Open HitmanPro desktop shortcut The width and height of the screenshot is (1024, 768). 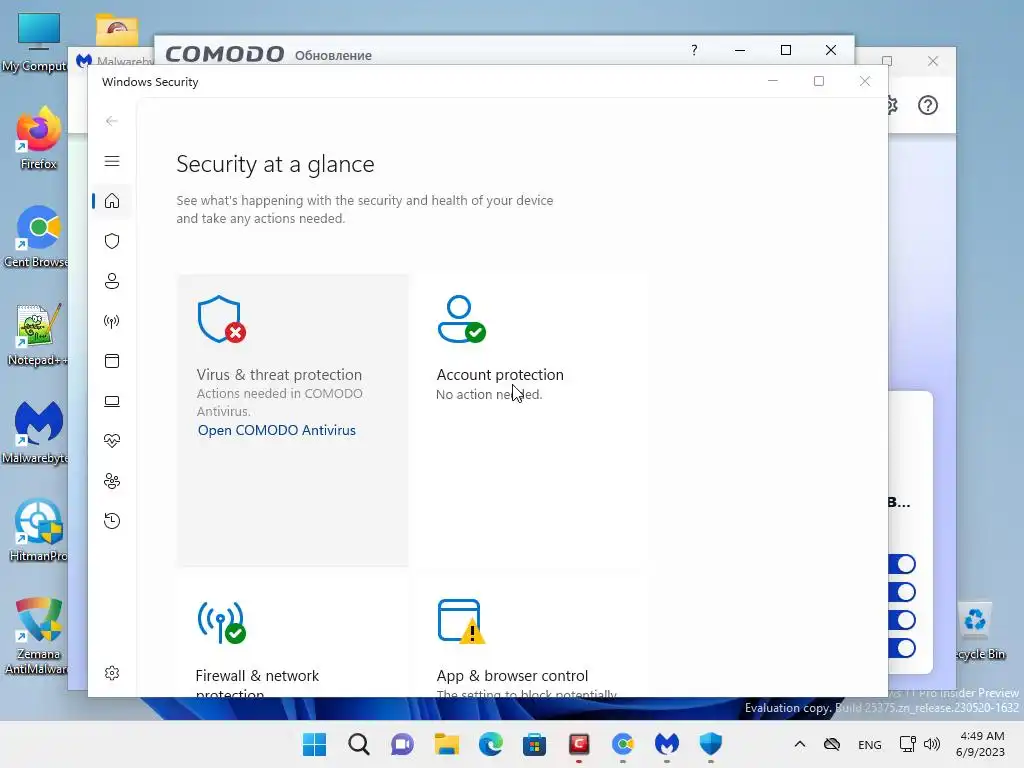[38, 530]
